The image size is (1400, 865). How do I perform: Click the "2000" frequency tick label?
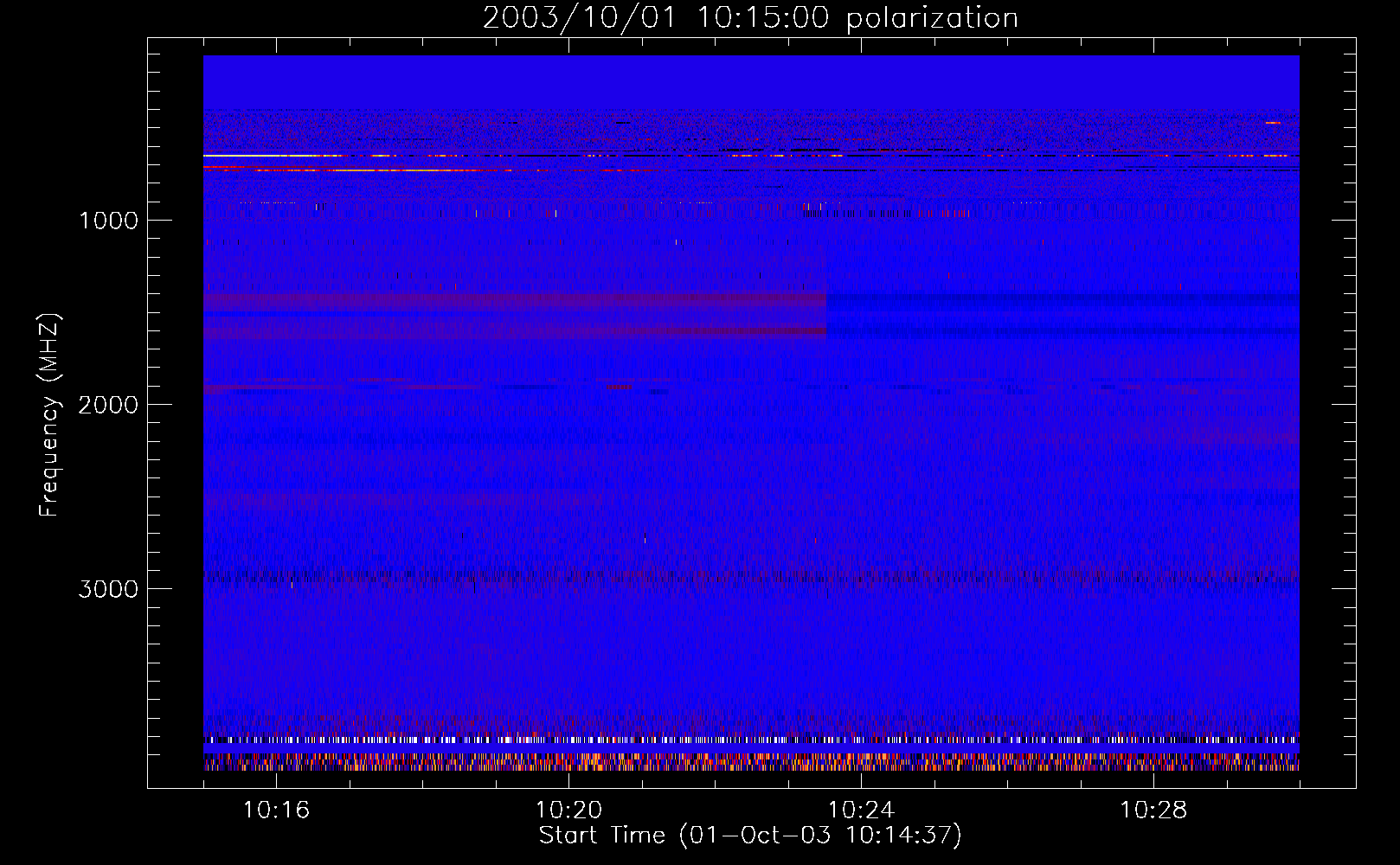(x=108, y=405)
